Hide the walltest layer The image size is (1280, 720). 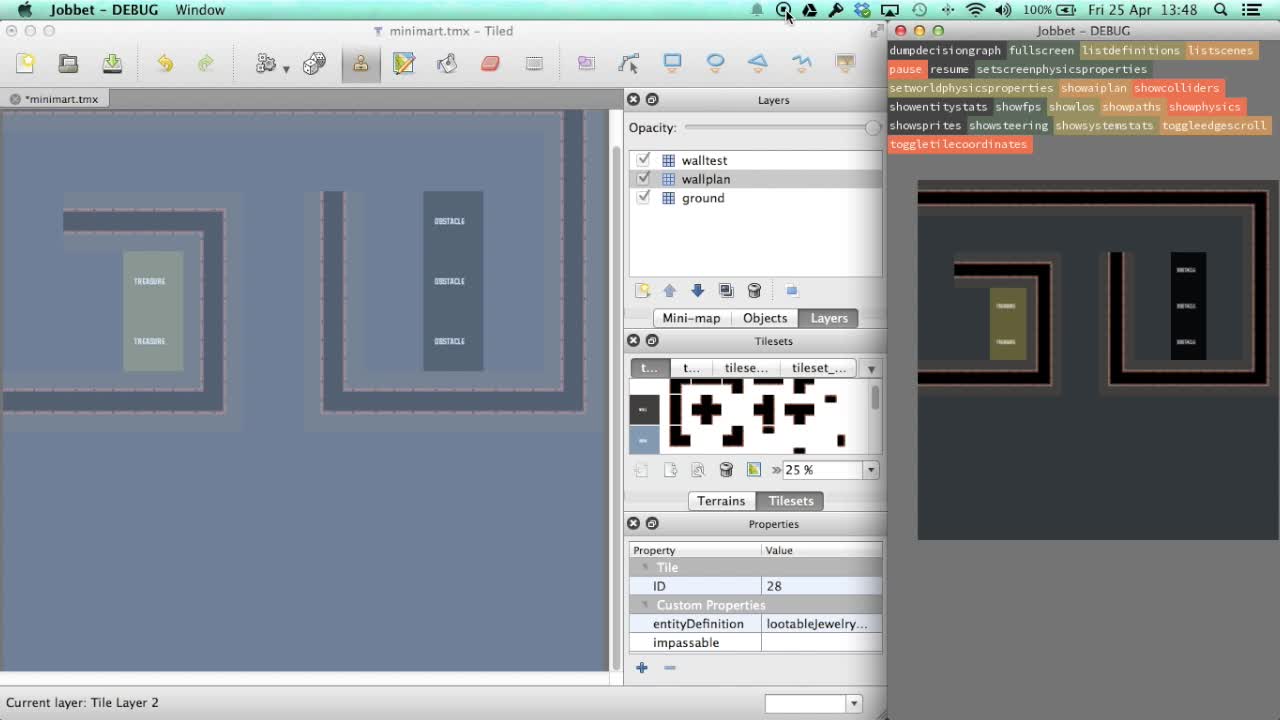(x=643, y=159)
